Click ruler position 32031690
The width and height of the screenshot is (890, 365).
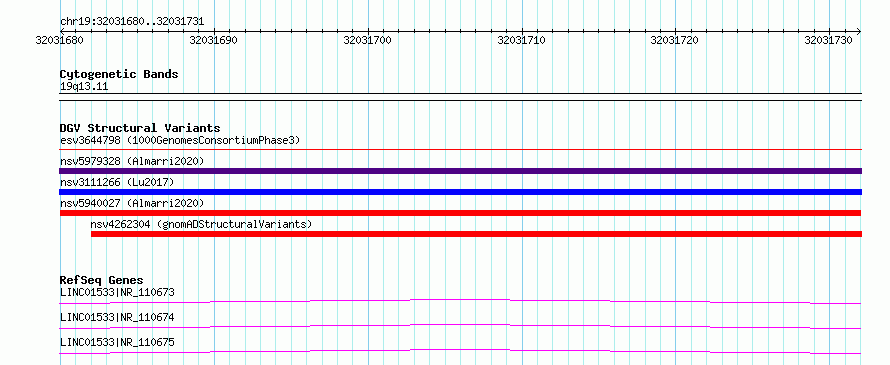coord(213,40)
